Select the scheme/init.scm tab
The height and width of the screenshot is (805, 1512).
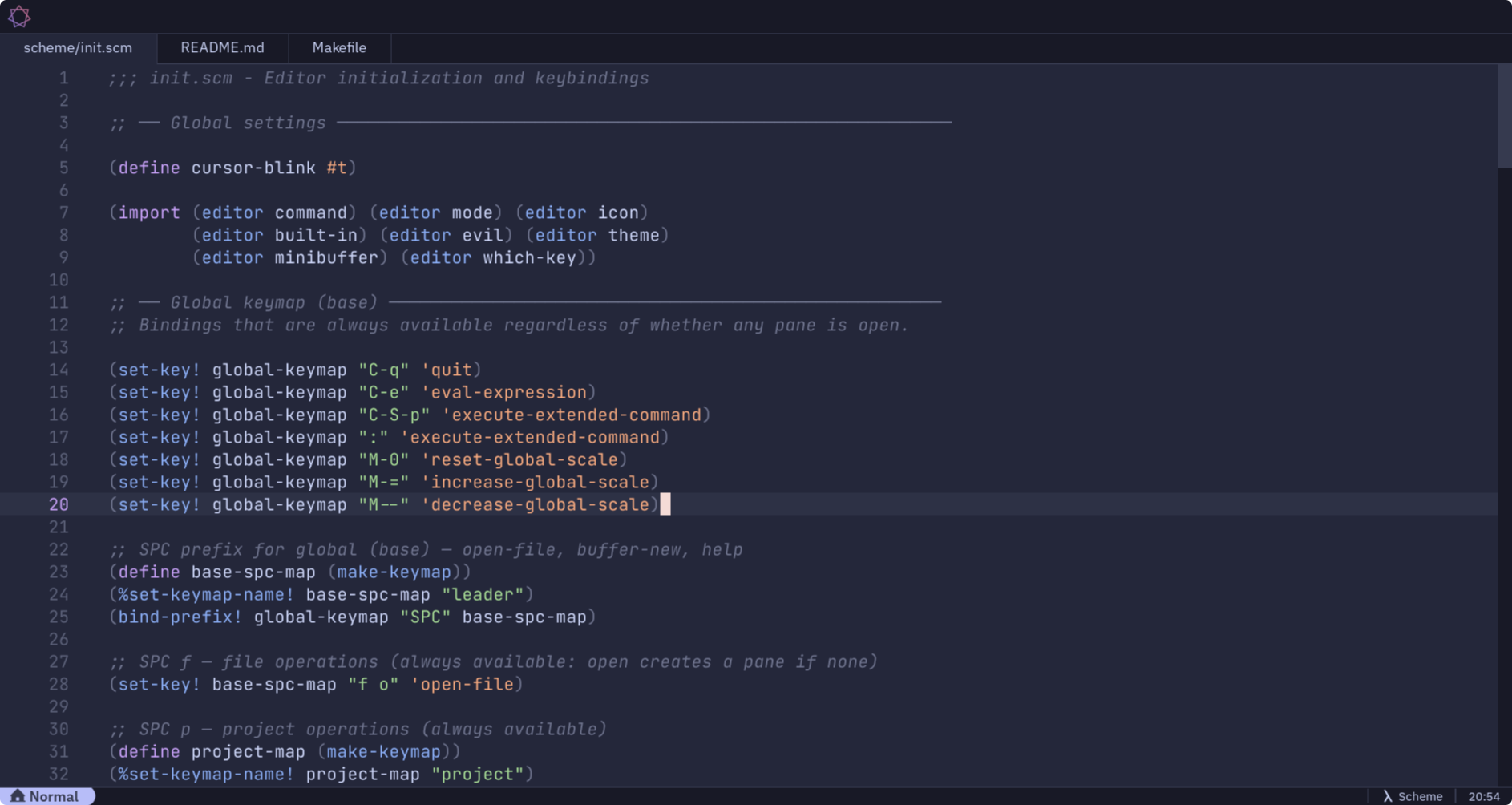tap(77, 47)
